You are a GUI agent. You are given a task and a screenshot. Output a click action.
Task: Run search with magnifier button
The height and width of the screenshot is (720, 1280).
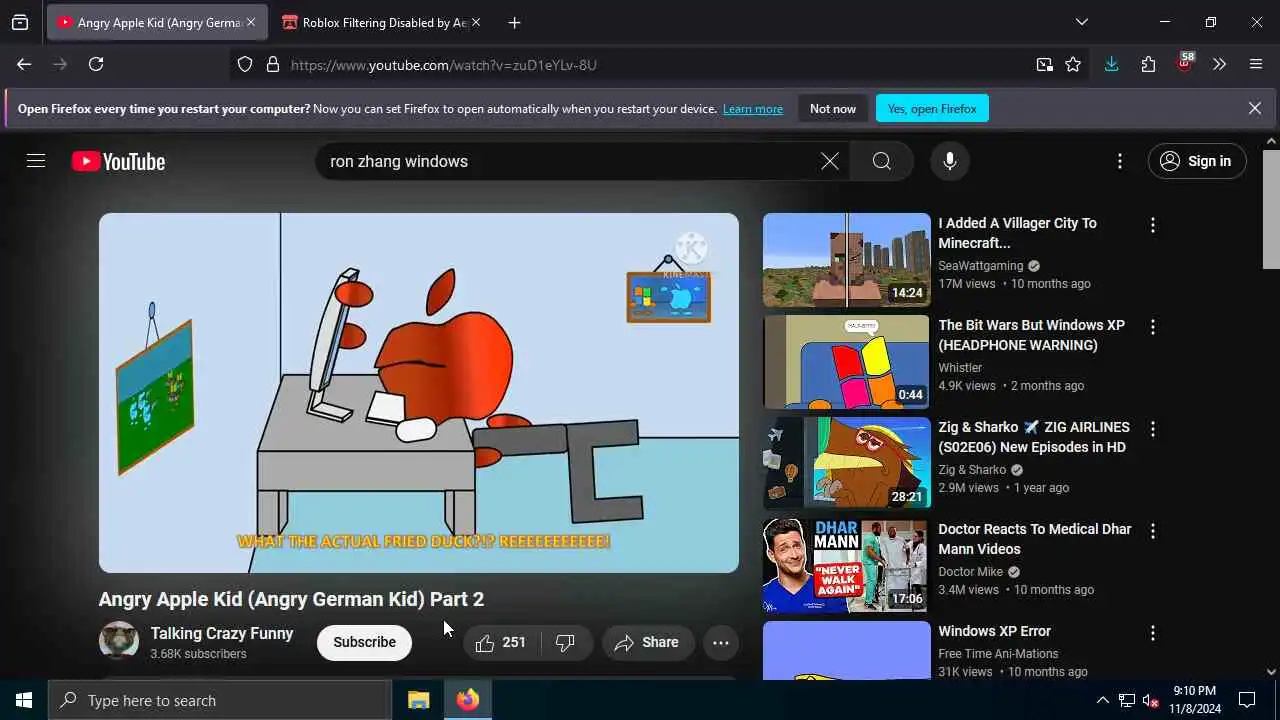point(881,161)
